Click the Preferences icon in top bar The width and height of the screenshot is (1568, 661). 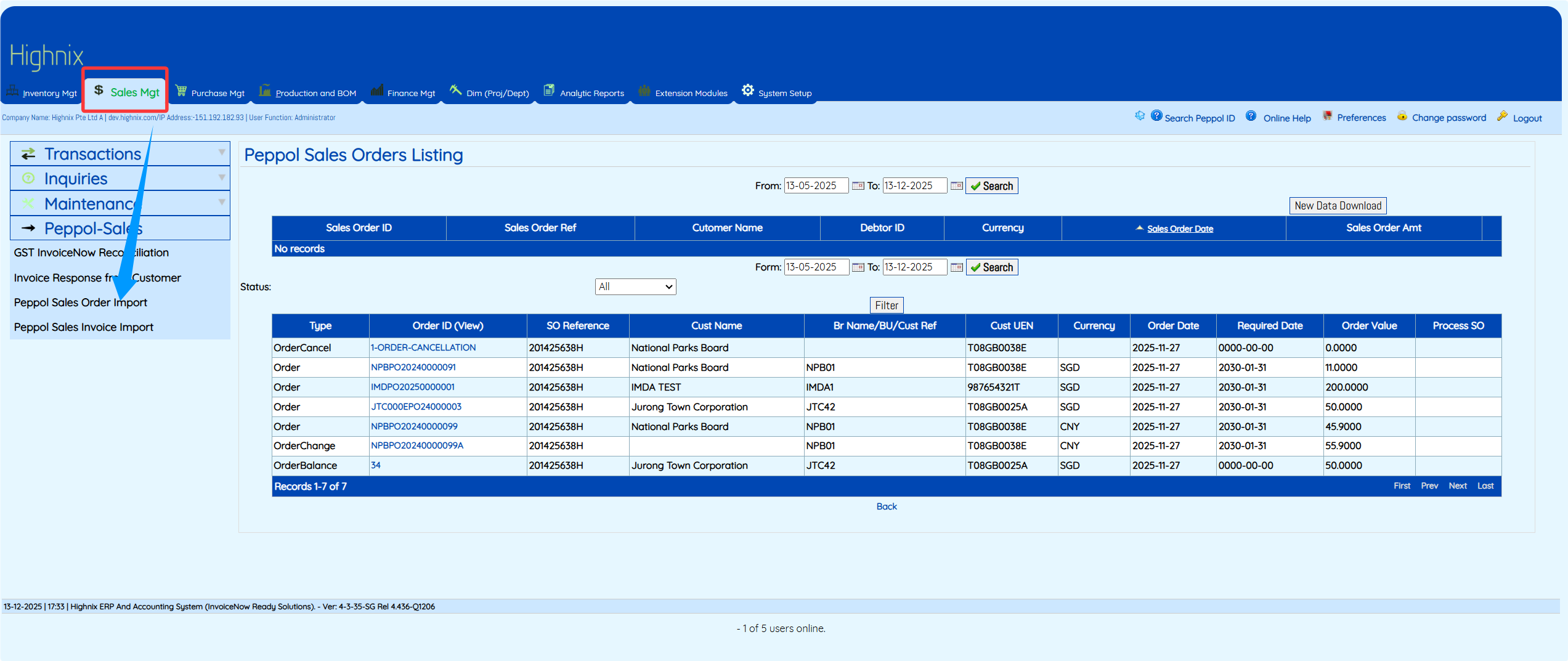[1327, 116]
